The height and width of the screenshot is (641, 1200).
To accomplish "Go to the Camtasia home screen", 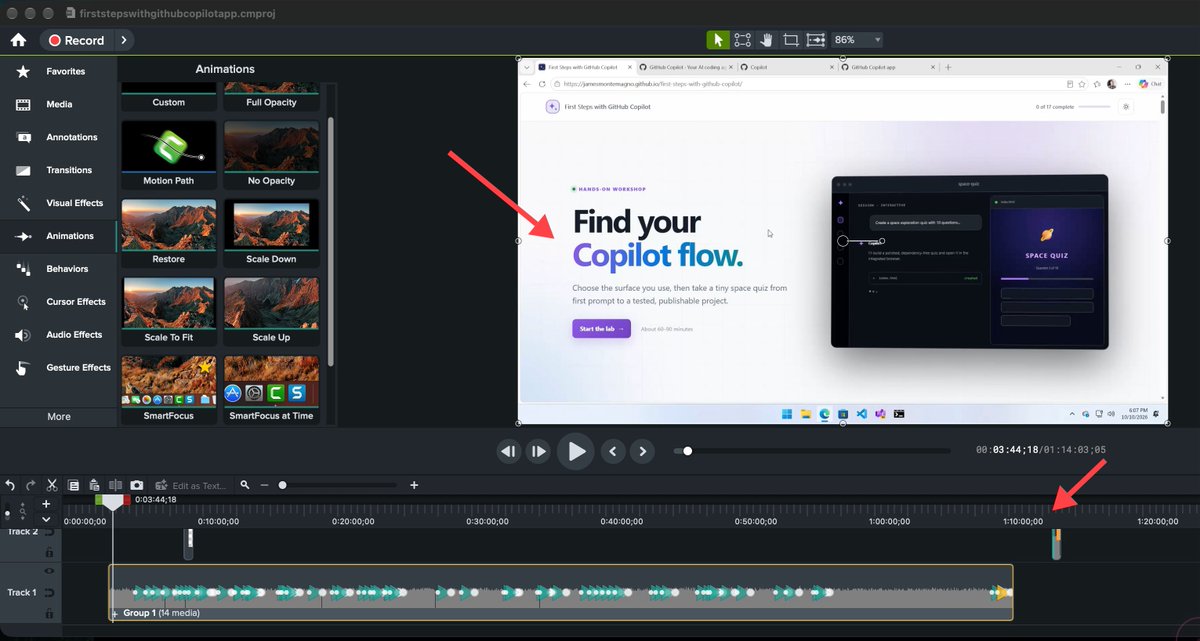I will point(17,40).
